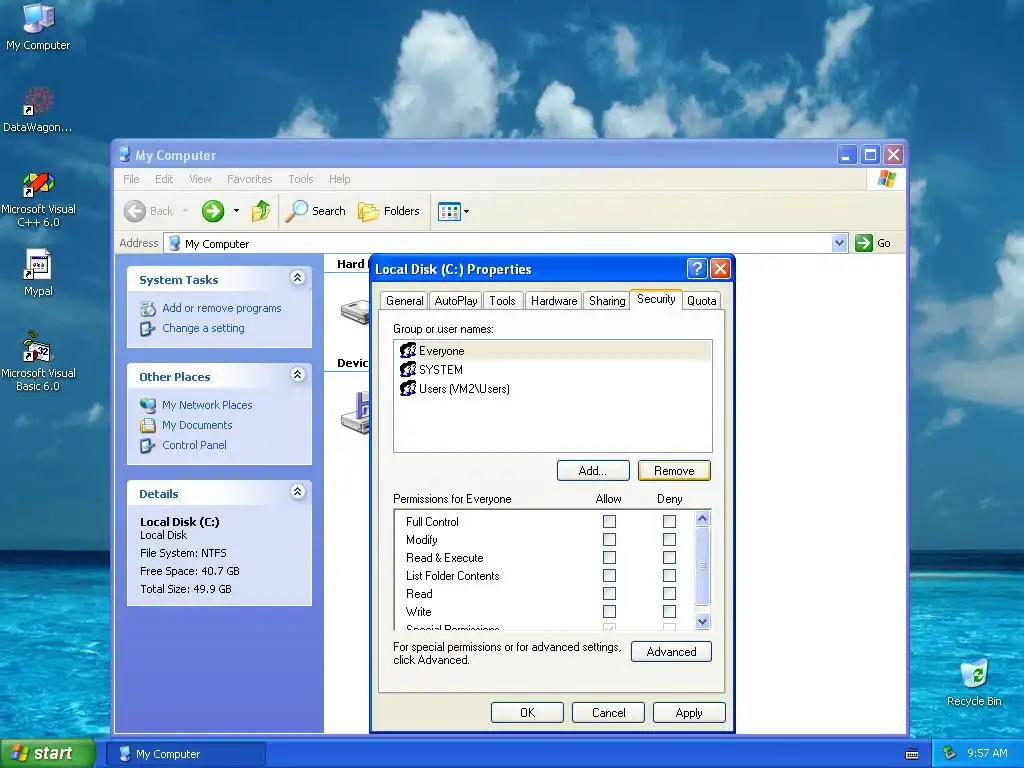The width and height of the screenshot is (1024, 768).
Task: Check Allow for Full Control
Action: point(609,521)
